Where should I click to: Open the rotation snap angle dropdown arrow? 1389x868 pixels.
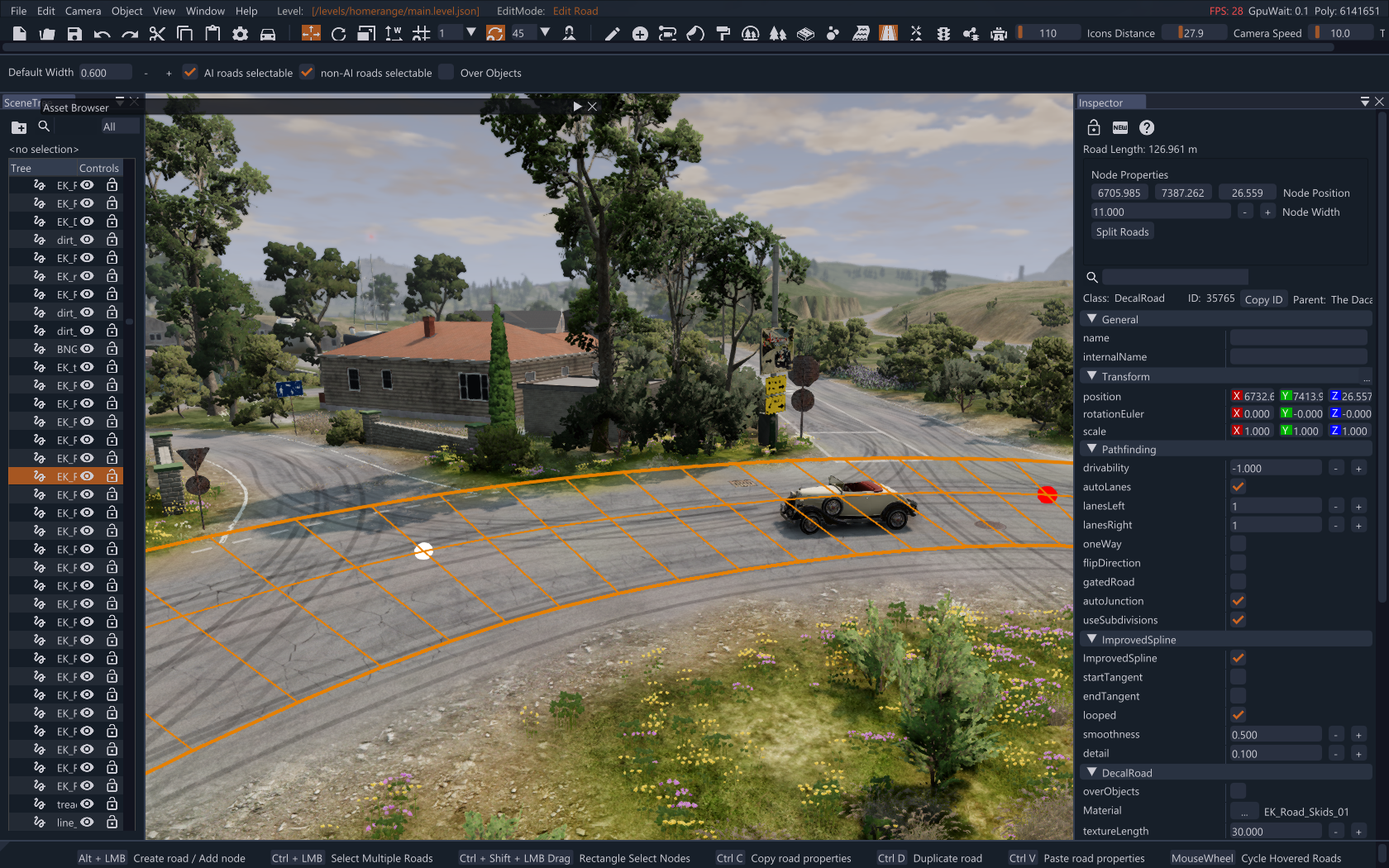(x=545, y=33)
